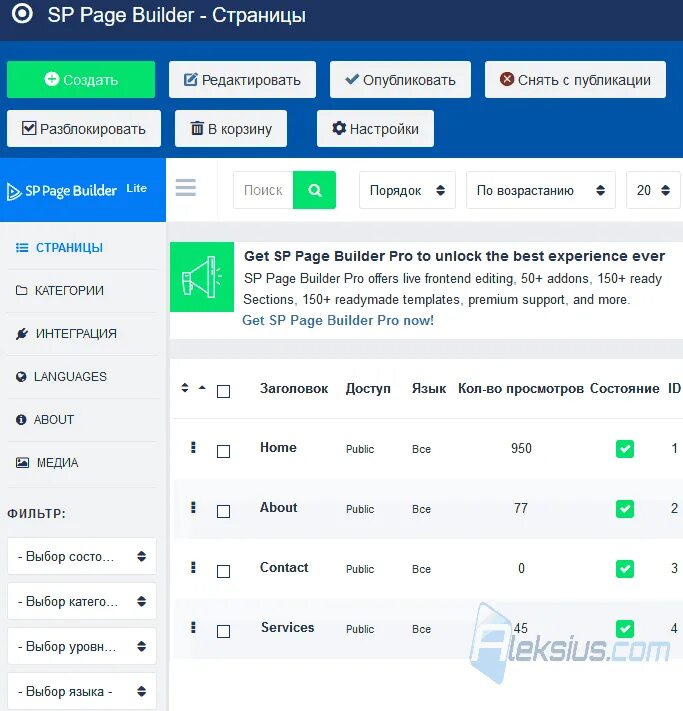683x711 pixels.
Task: Click the green magnifier search button
Action: click(x=314, y=190)
